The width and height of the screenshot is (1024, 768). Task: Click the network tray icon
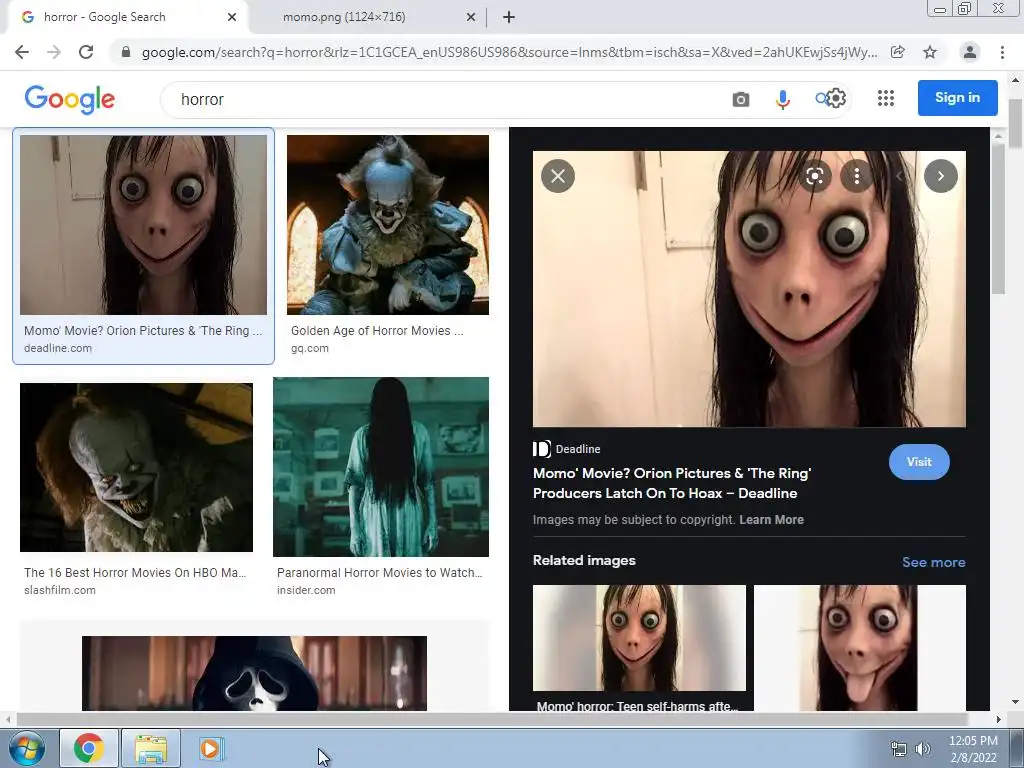899,749
